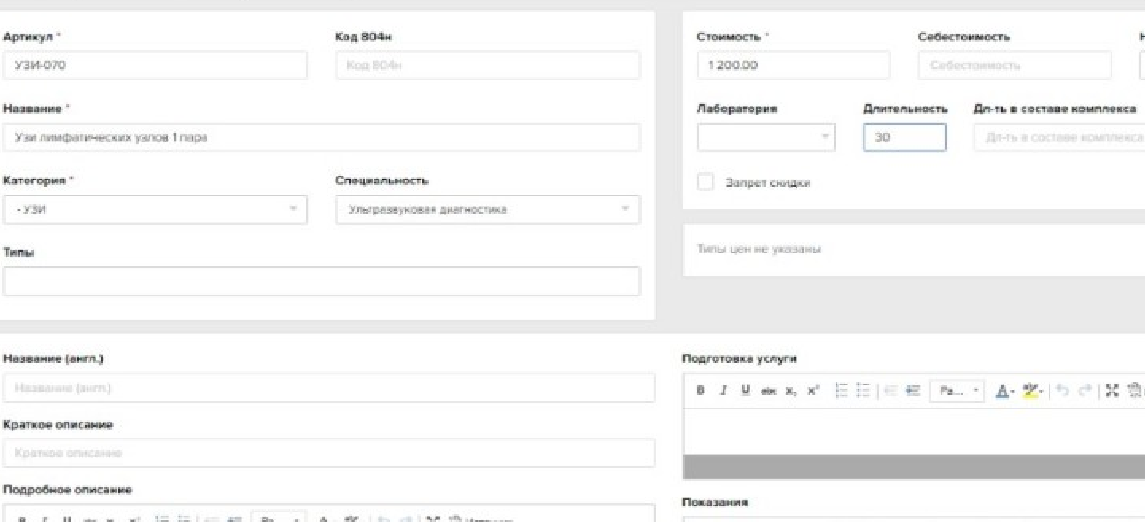Click the Код 804н input field
Screen dimensions: 1145x531
[x=487, y=66]
